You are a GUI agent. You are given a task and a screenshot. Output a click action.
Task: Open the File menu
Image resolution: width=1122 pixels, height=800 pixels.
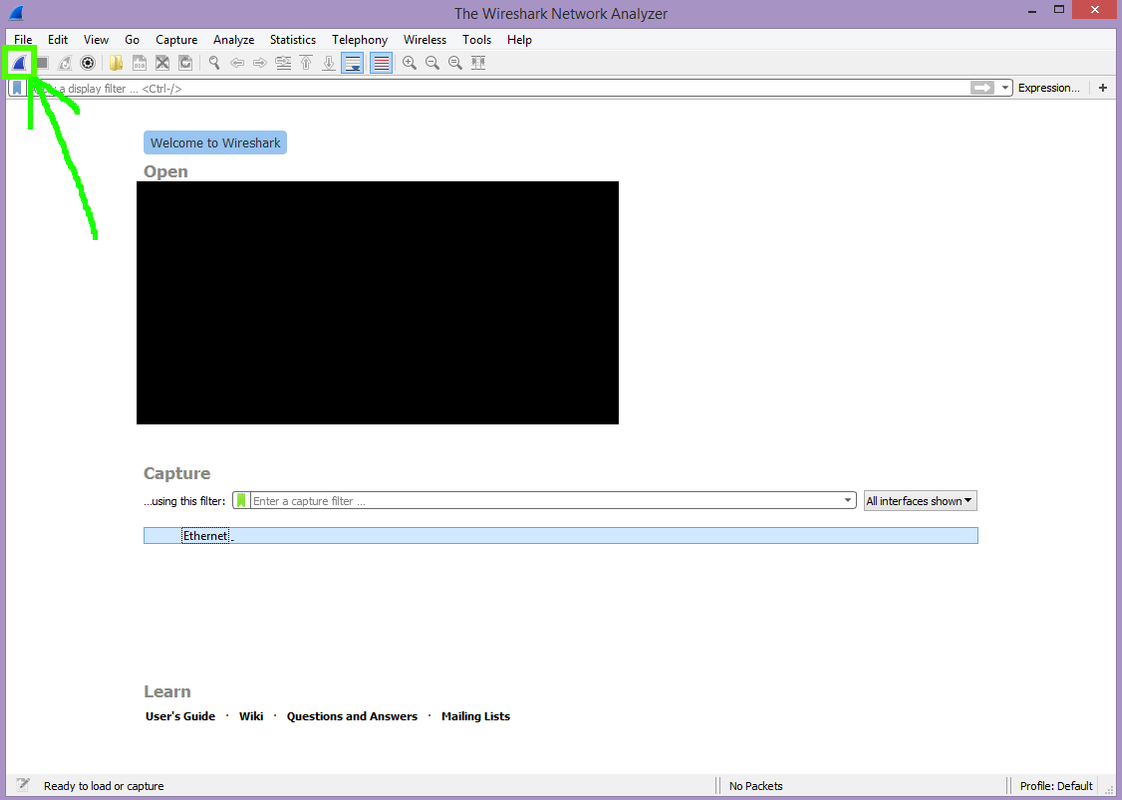coord(23,40)
